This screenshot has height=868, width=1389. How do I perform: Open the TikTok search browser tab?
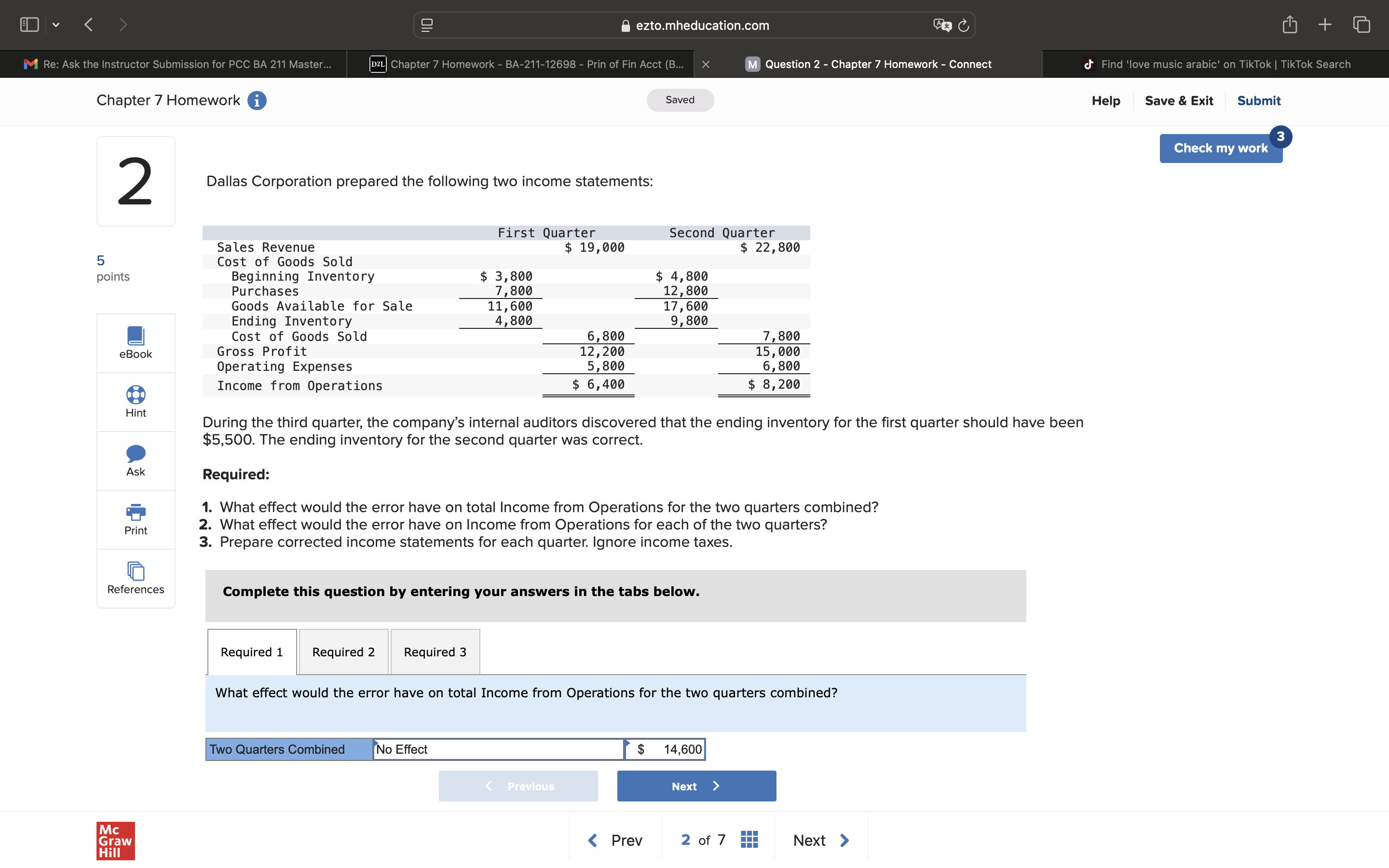(1216, 64)
